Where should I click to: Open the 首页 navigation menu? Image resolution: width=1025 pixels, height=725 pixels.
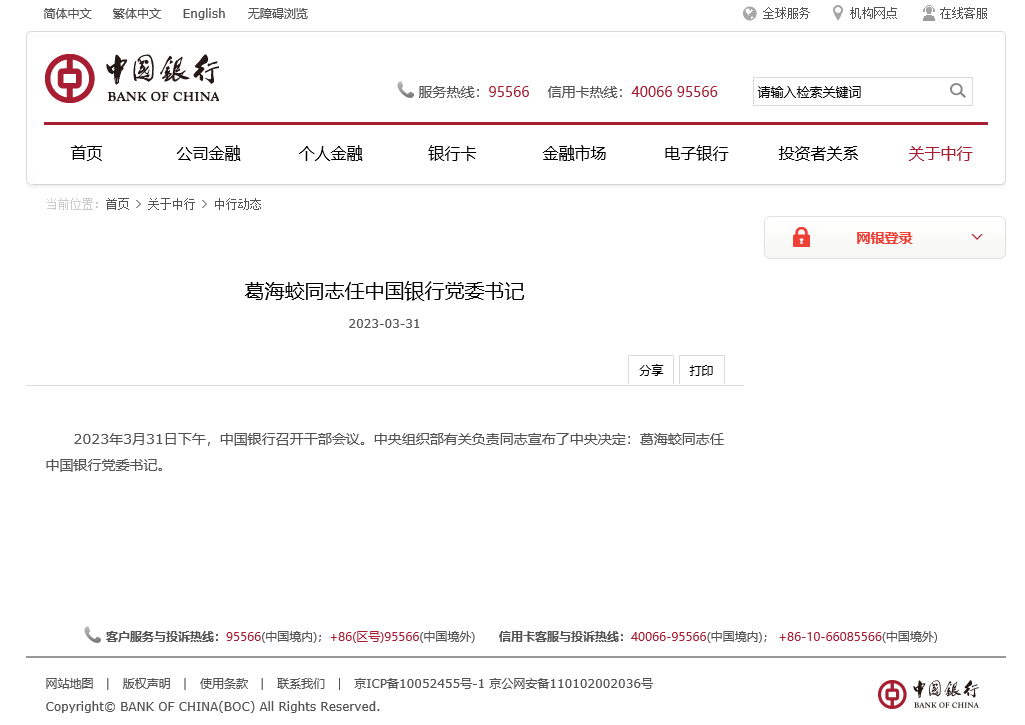point(86,154)
